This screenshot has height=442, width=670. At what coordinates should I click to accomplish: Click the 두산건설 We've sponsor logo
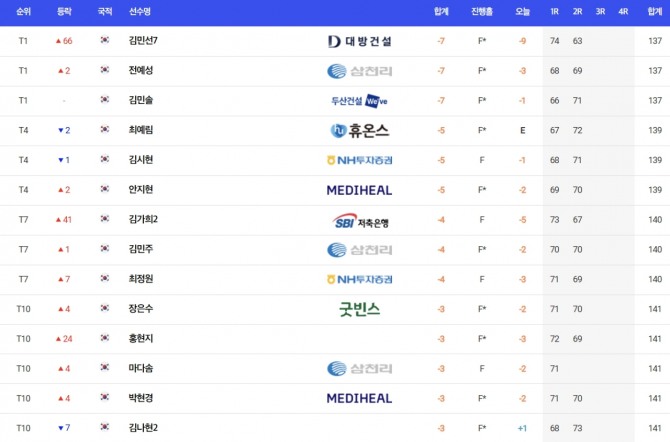point(359,101)
